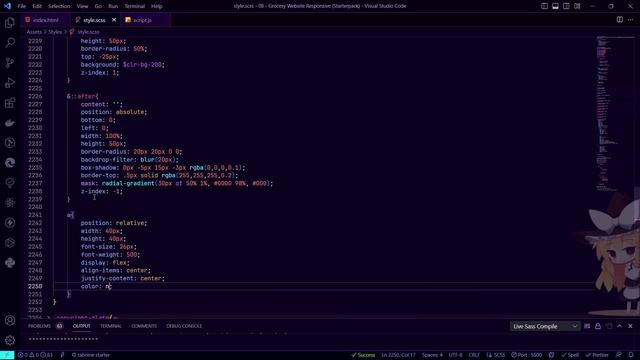Open the Help menu
640x360 pixels.
pyautogui.click(x=157, y=6)
